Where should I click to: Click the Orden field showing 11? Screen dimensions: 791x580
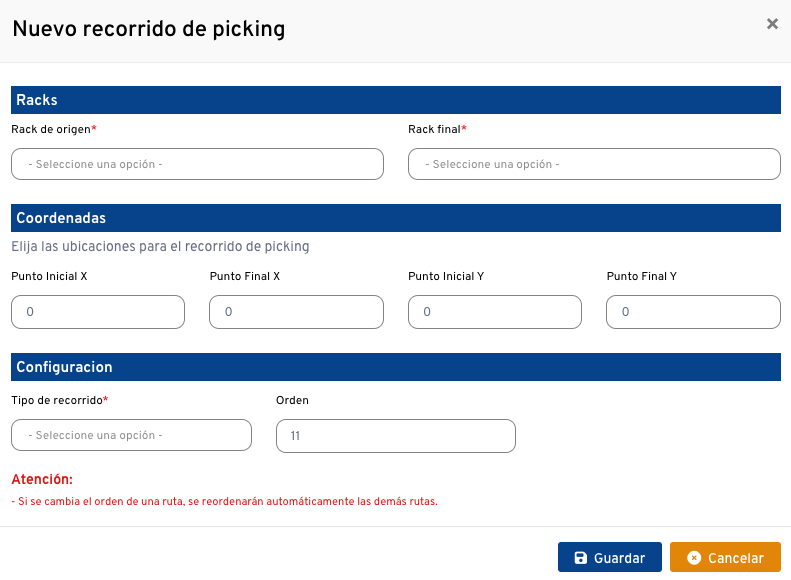[x=395, y=435]
